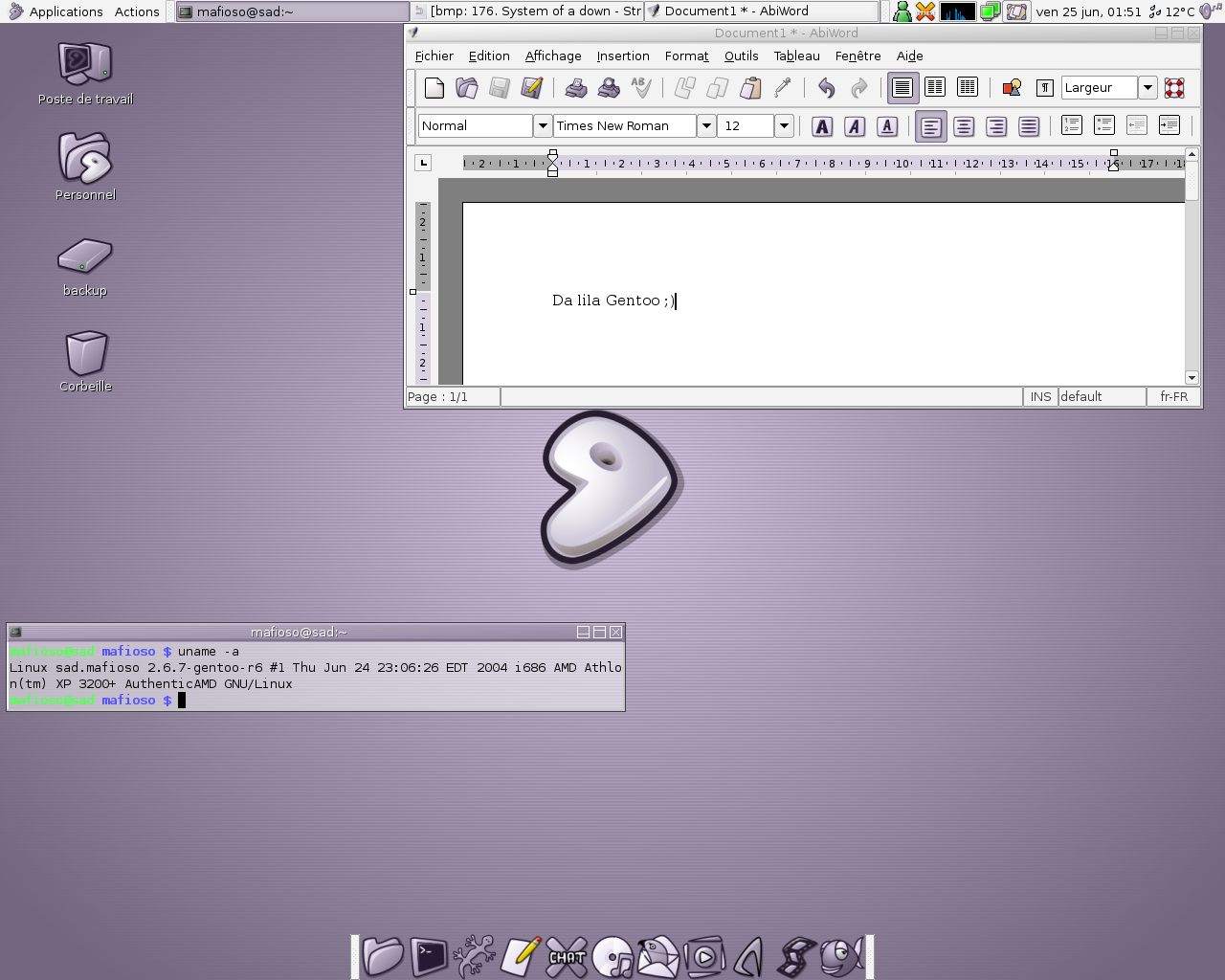Undo the last edit in AbiWord

point(827,88)
